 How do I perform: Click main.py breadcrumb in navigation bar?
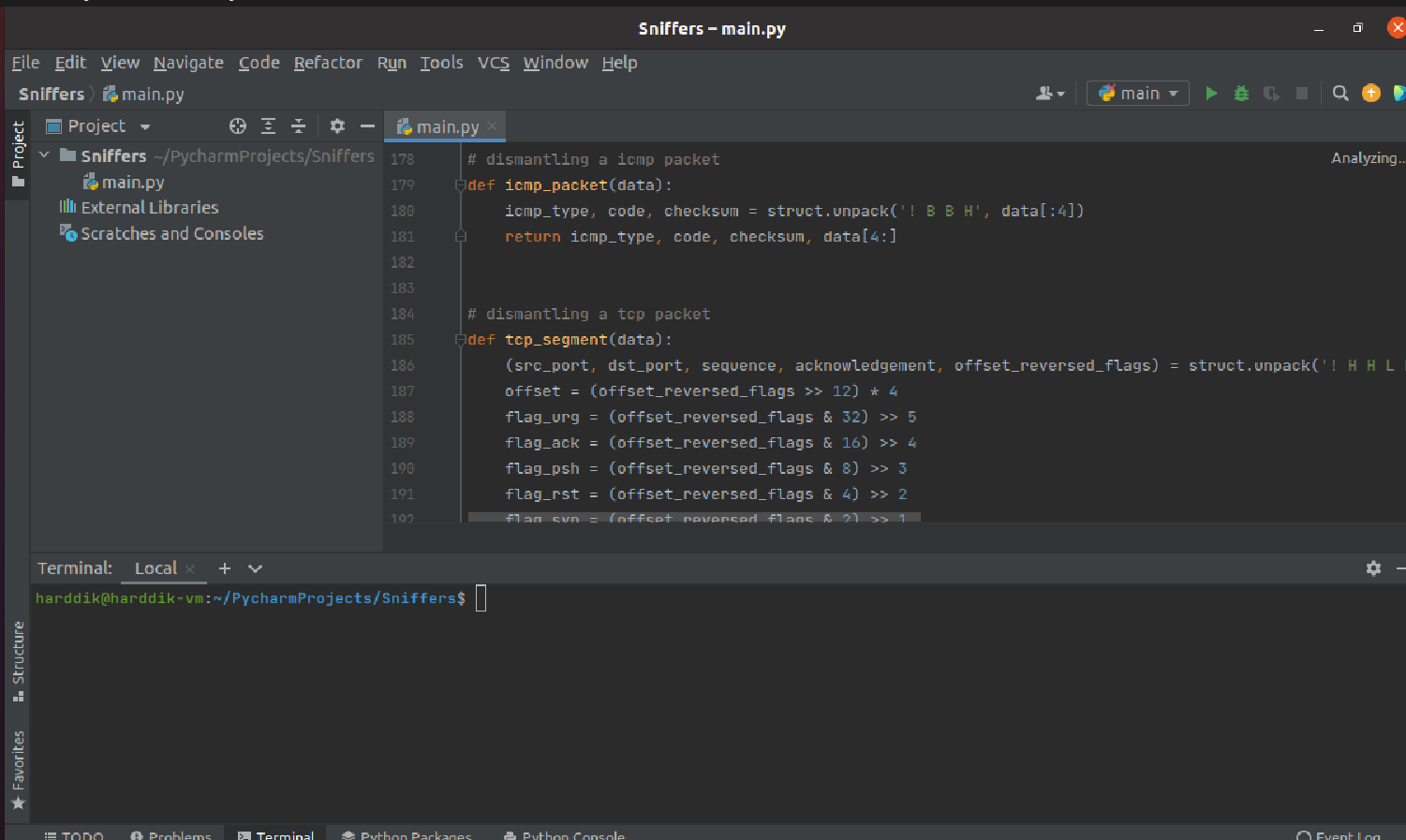142,94
